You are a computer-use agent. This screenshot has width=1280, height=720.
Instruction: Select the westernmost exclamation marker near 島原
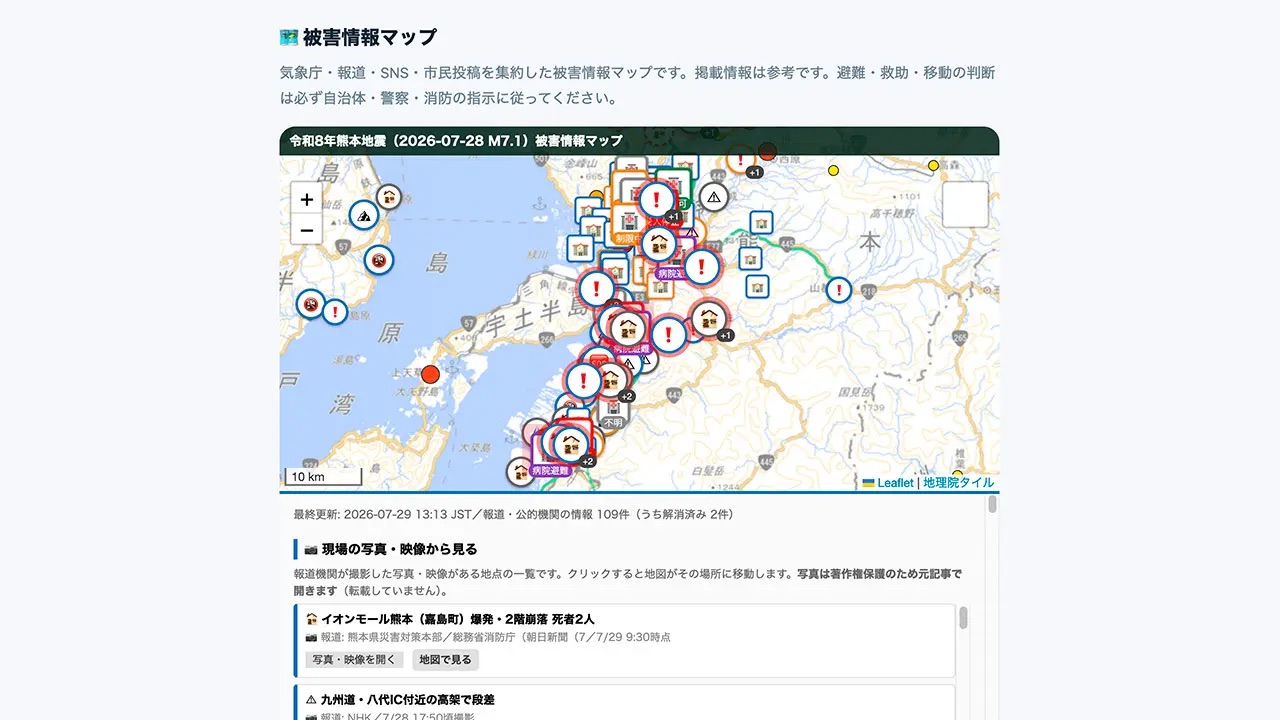(335, 312)
